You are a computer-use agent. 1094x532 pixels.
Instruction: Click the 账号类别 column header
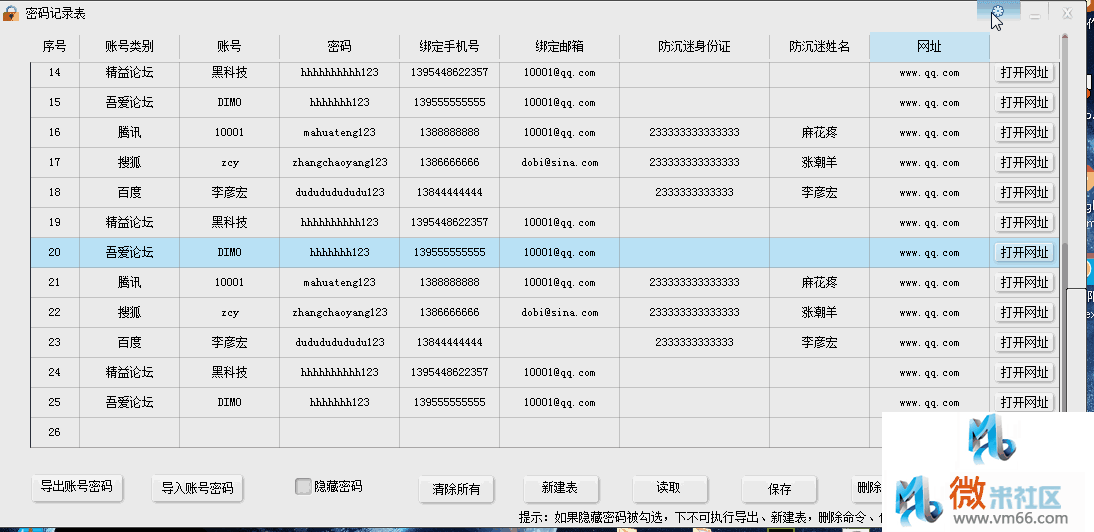pyautogui.click(x=130, y=47)
